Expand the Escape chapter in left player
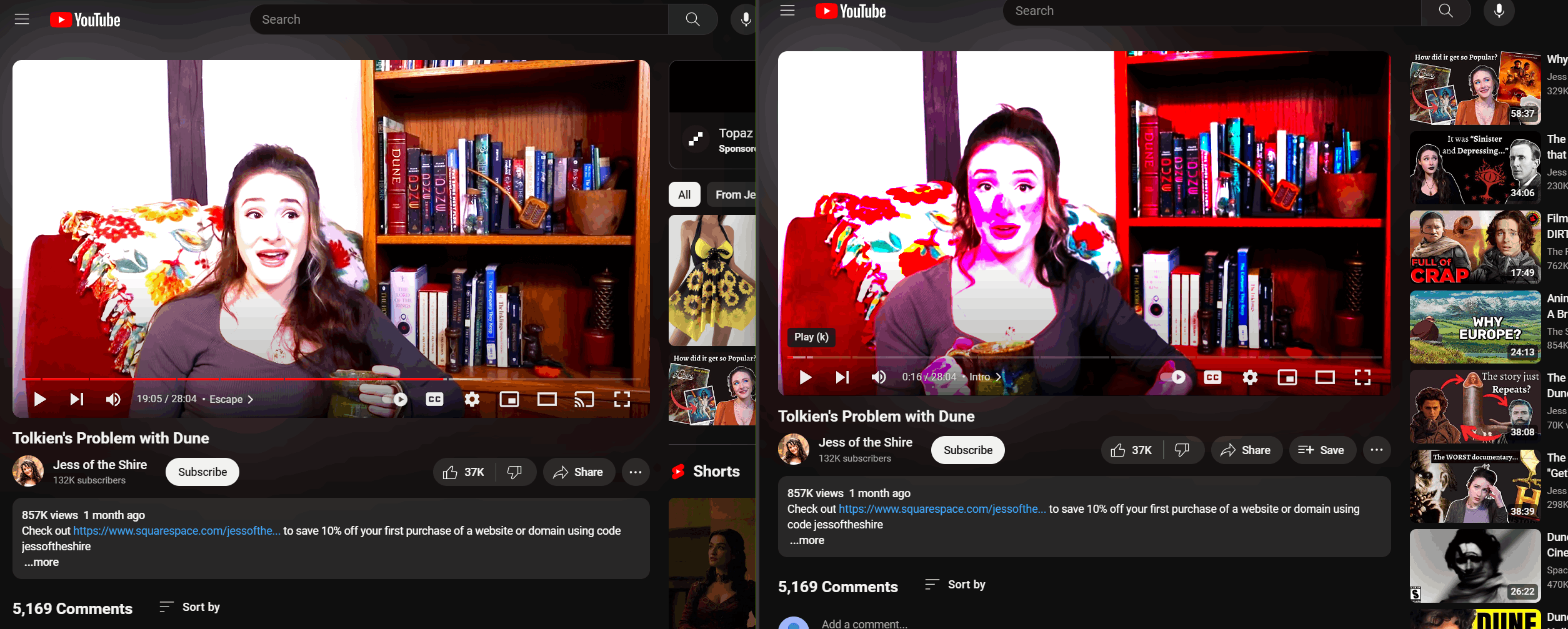 tap(231, 399)
